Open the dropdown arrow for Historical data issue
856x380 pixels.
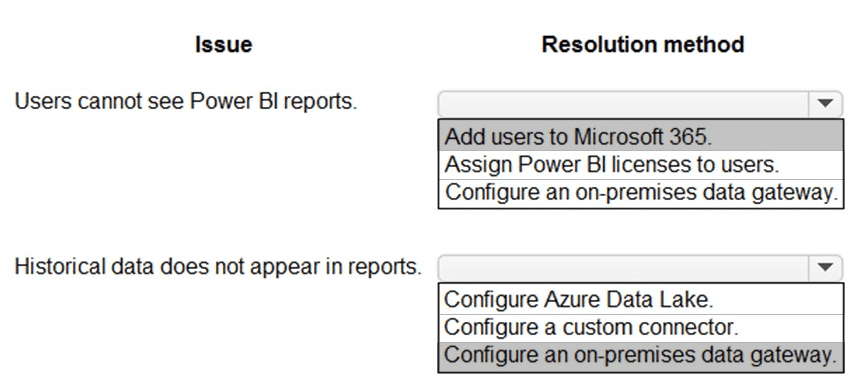pyautogui.click(x=825, y=267)
